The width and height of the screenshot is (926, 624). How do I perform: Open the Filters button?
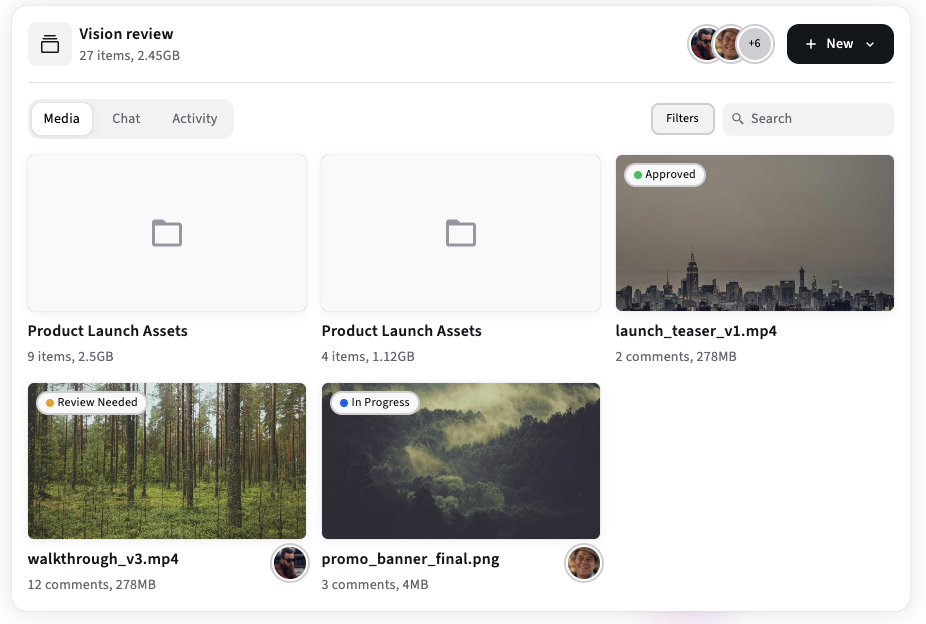pos(683,119)
